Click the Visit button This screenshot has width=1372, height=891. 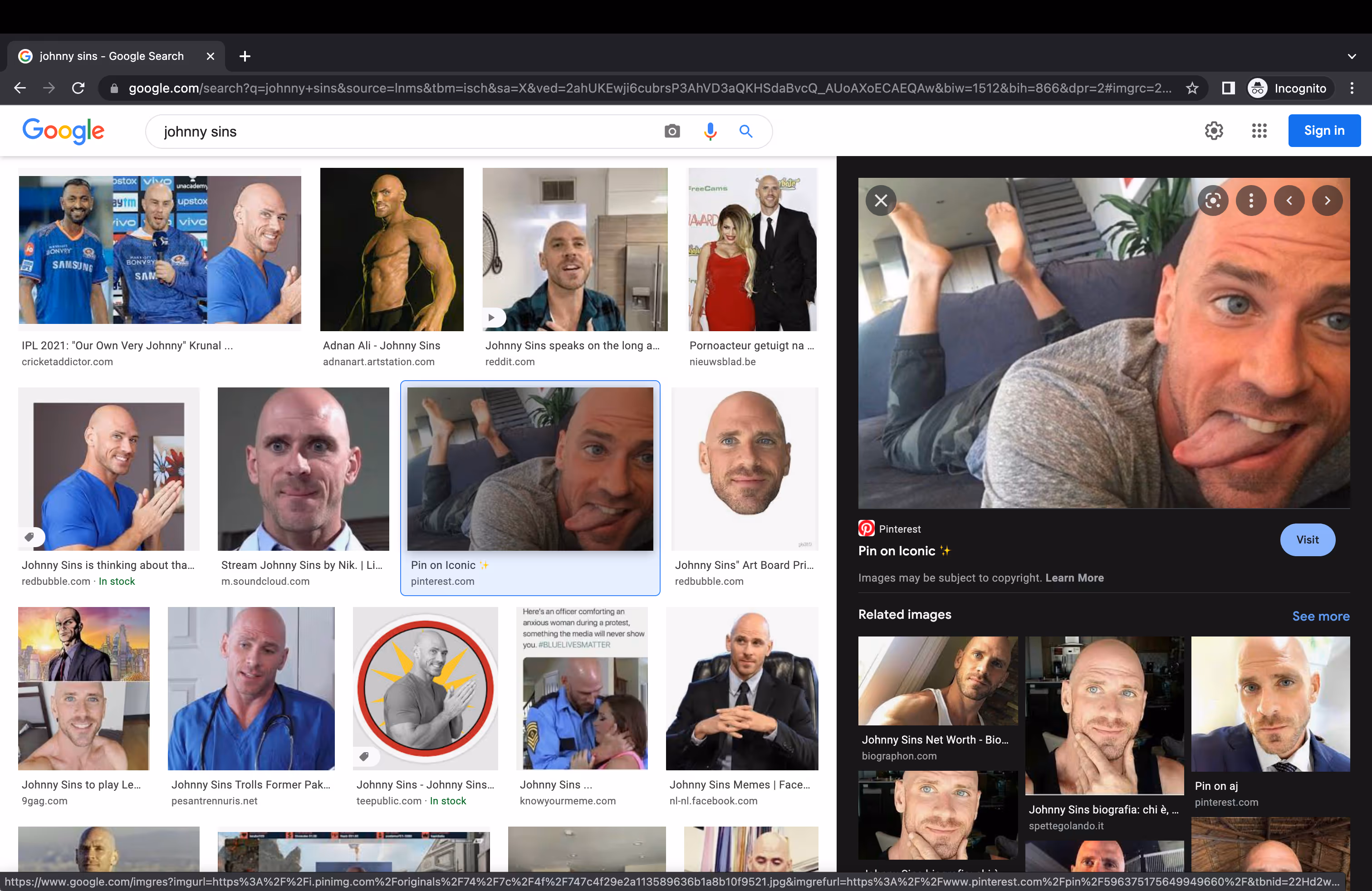click(x=1308, y=539)
